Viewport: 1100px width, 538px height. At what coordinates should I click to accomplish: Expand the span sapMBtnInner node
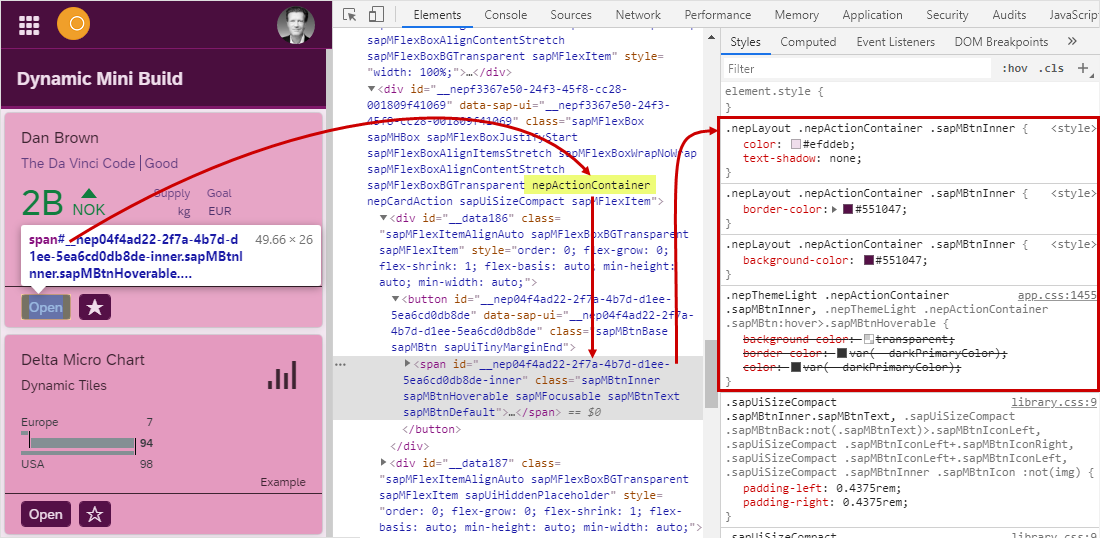tap(408, 364)
